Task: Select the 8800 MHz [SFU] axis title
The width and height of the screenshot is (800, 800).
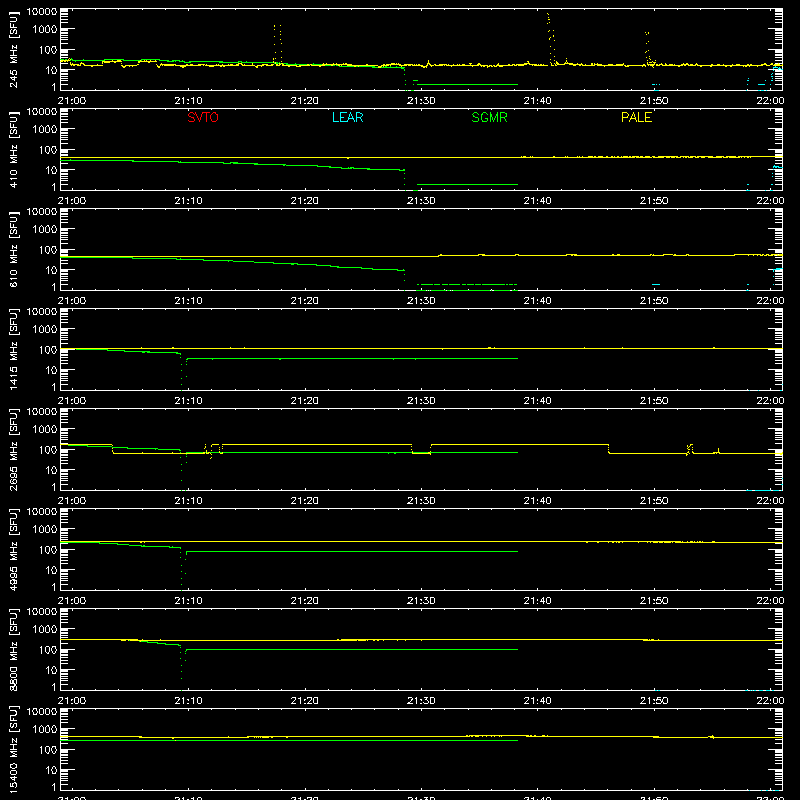Action: (x=14, y=649)
